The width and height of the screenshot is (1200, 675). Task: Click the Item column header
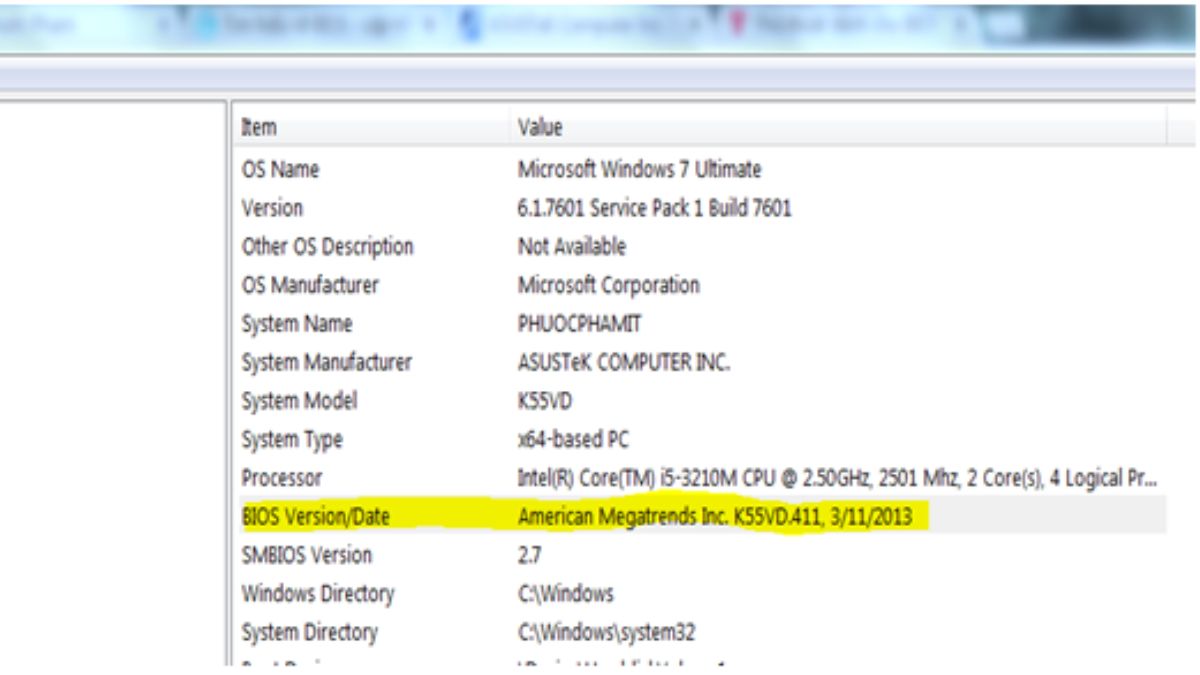(259, 128)
